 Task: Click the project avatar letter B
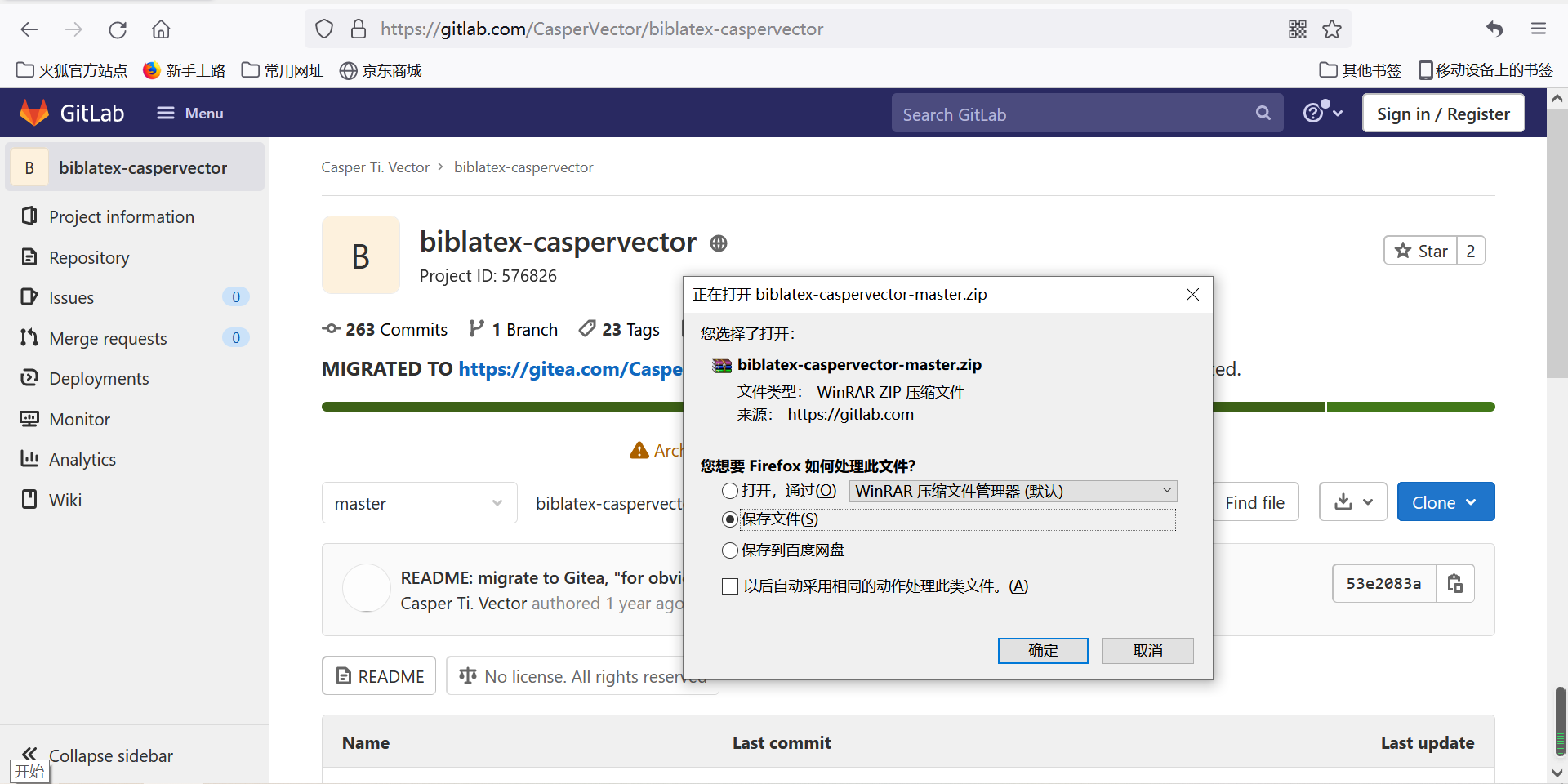361,255
